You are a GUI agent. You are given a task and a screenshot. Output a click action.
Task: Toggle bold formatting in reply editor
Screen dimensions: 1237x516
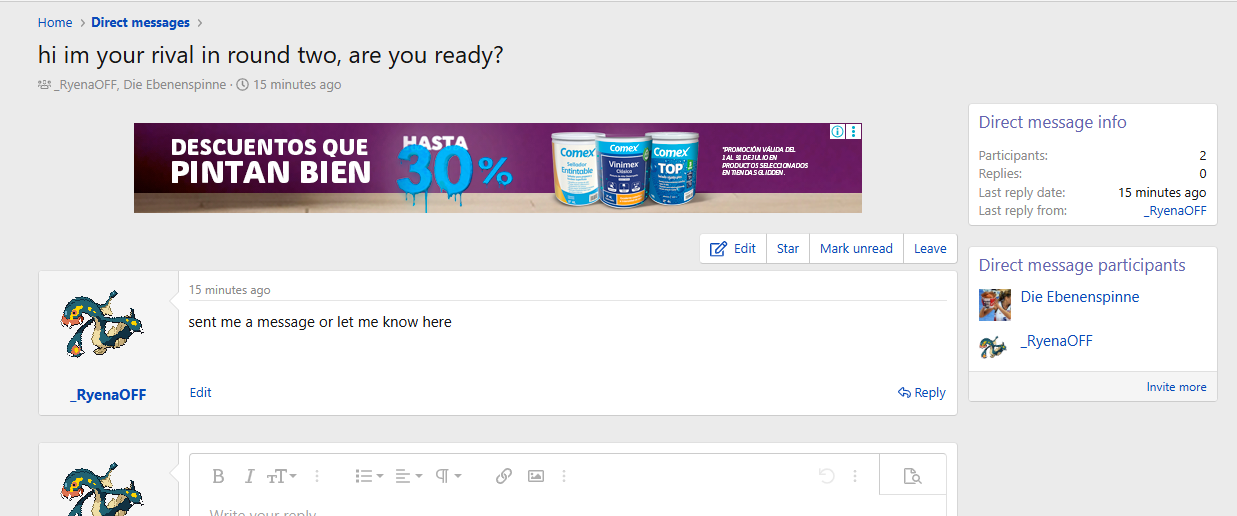coord(218,476)
